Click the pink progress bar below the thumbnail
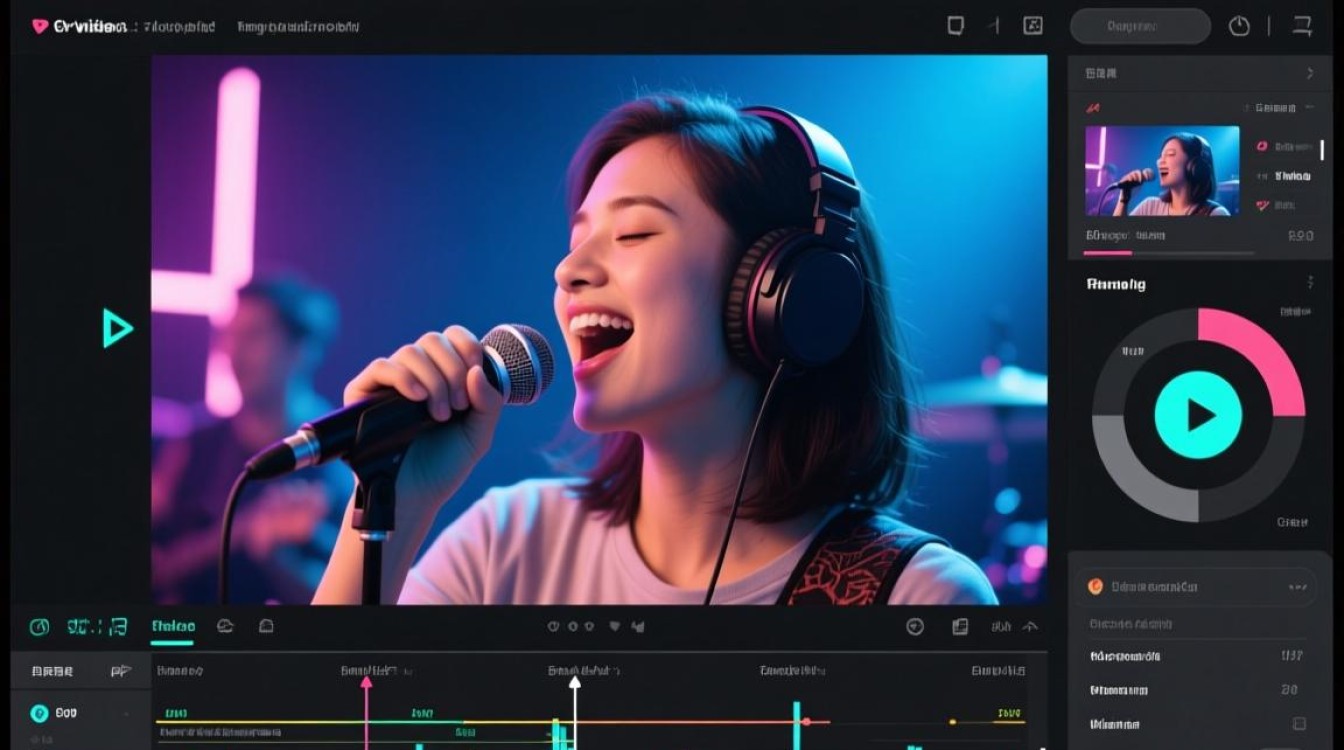The width and height of the screenshot is (1344, 750). coord(1109,253)
